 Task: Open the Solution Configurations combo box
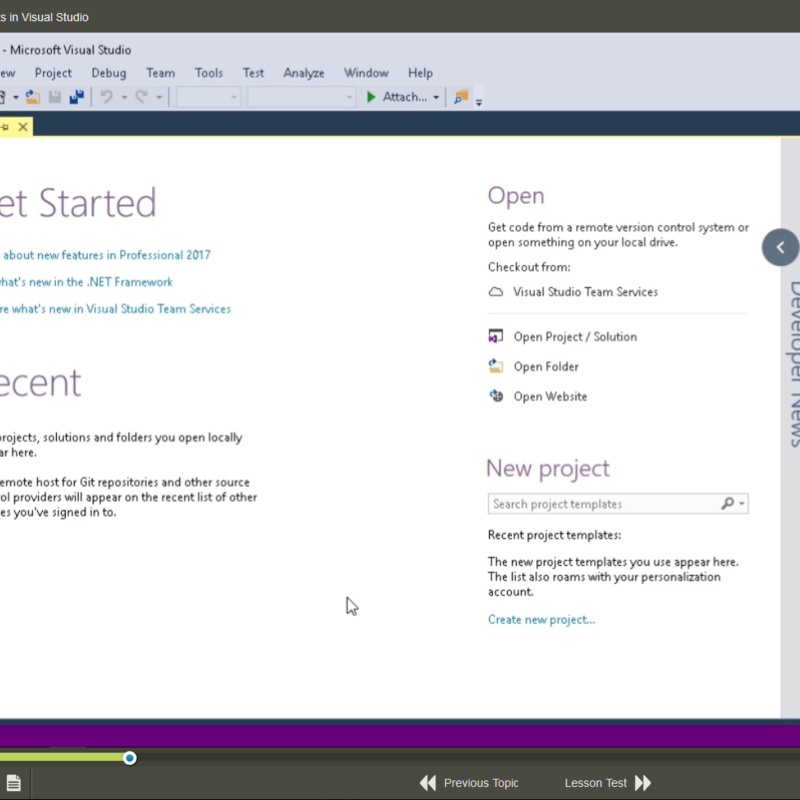(208, 97)
